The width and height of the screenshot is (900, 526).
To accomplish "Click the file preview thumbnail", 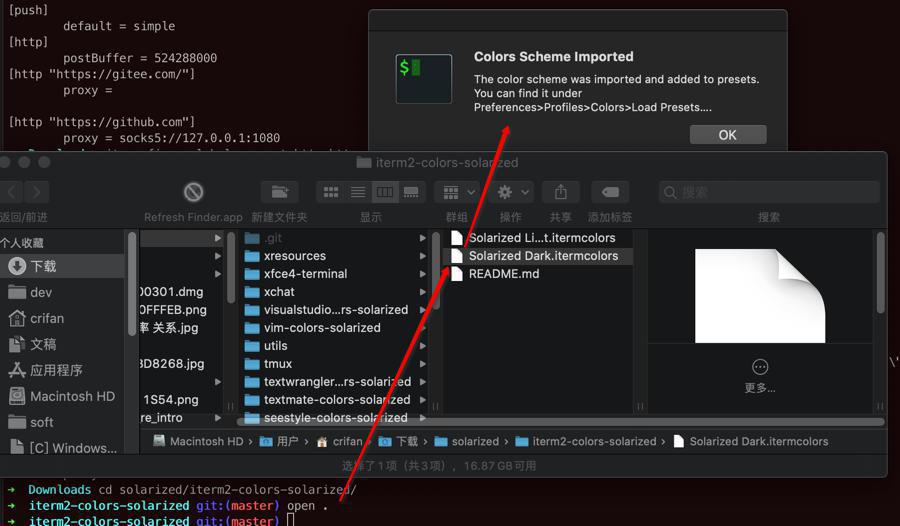I will pyautogui.click(x=760, y=296).
